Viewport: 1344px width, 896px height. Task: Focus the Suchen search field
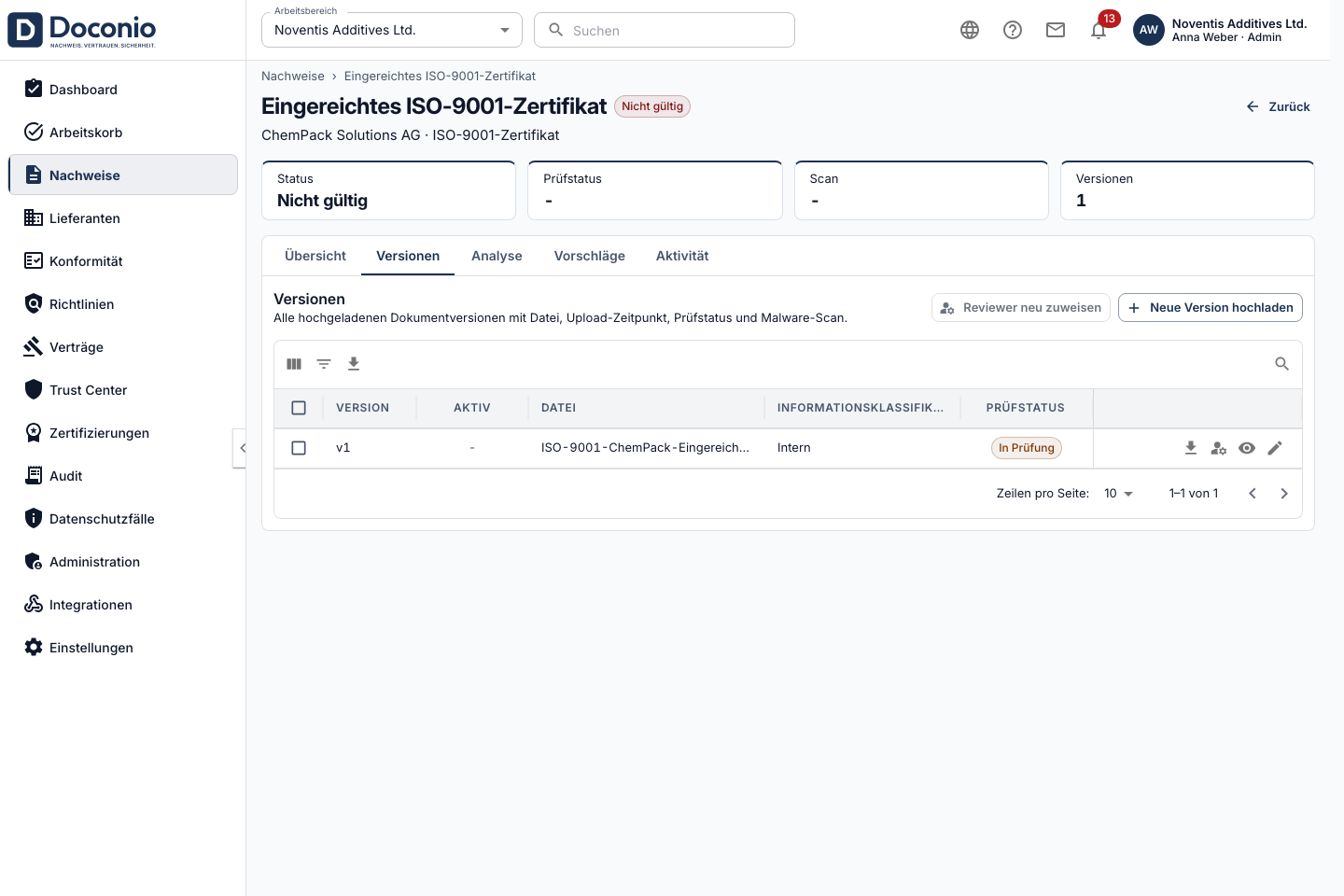(x=665, y=30)
